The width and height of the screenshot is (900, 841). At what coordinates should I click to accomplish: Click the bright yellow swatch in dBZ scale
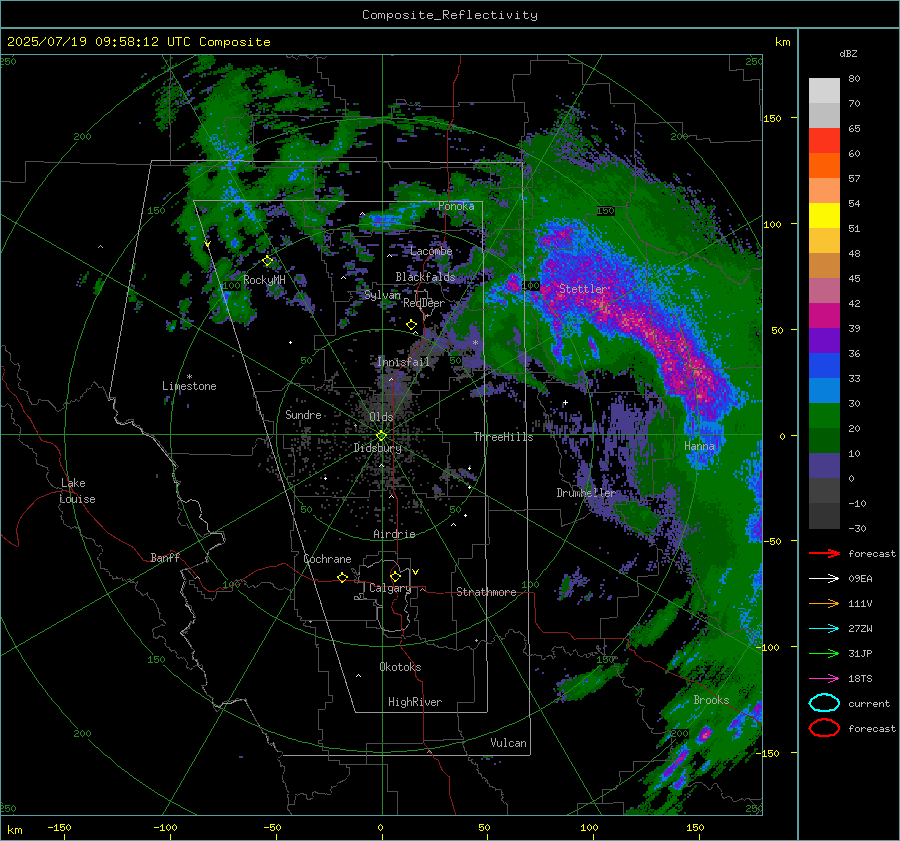pos(824,215)
